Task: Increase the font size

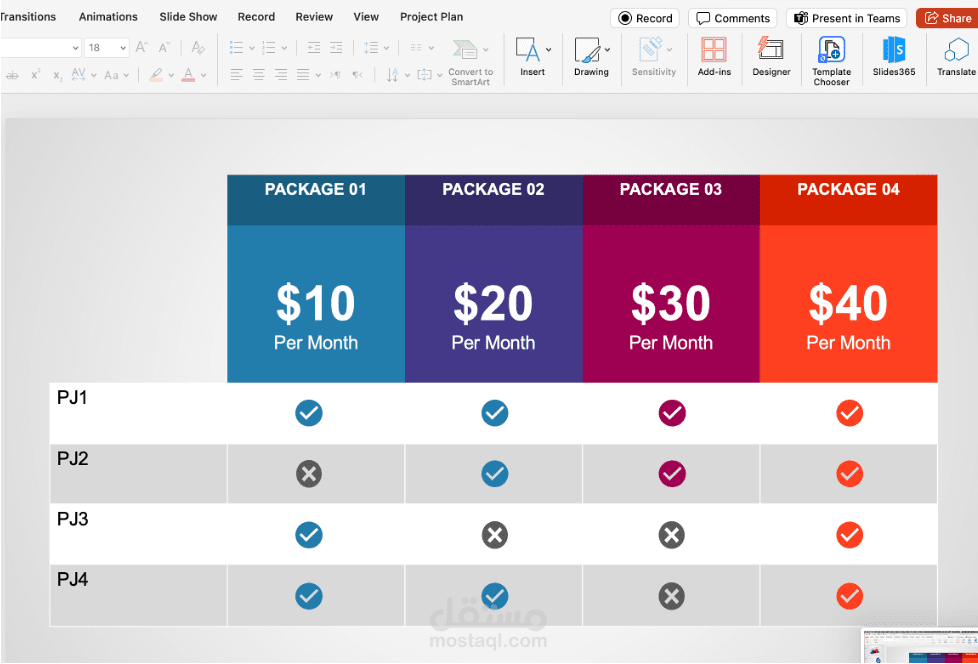Action: pyautogui.click(x=142, y=47)
